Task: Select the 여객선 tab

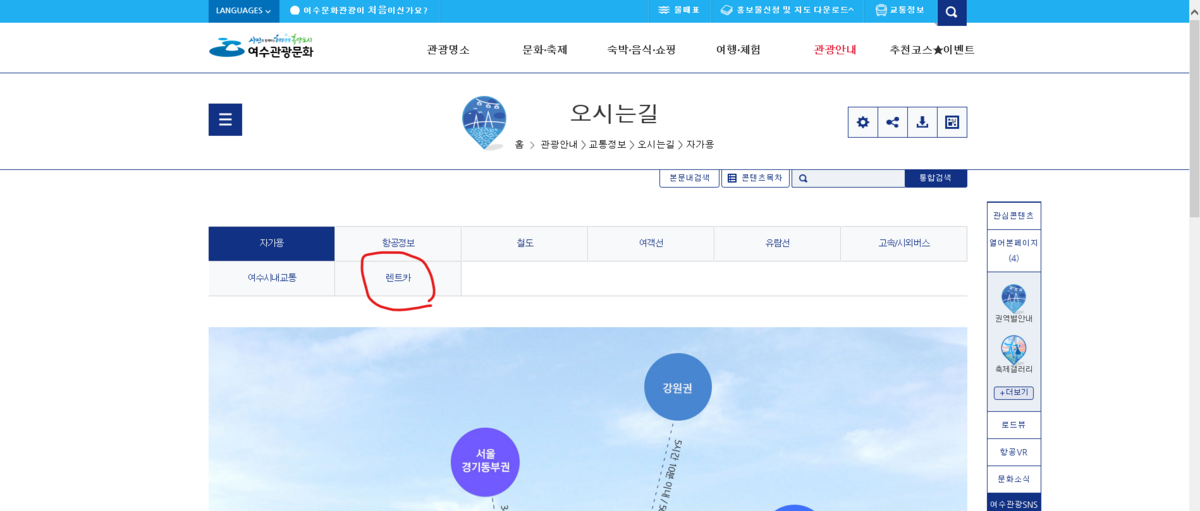Action: pos(651,243)
